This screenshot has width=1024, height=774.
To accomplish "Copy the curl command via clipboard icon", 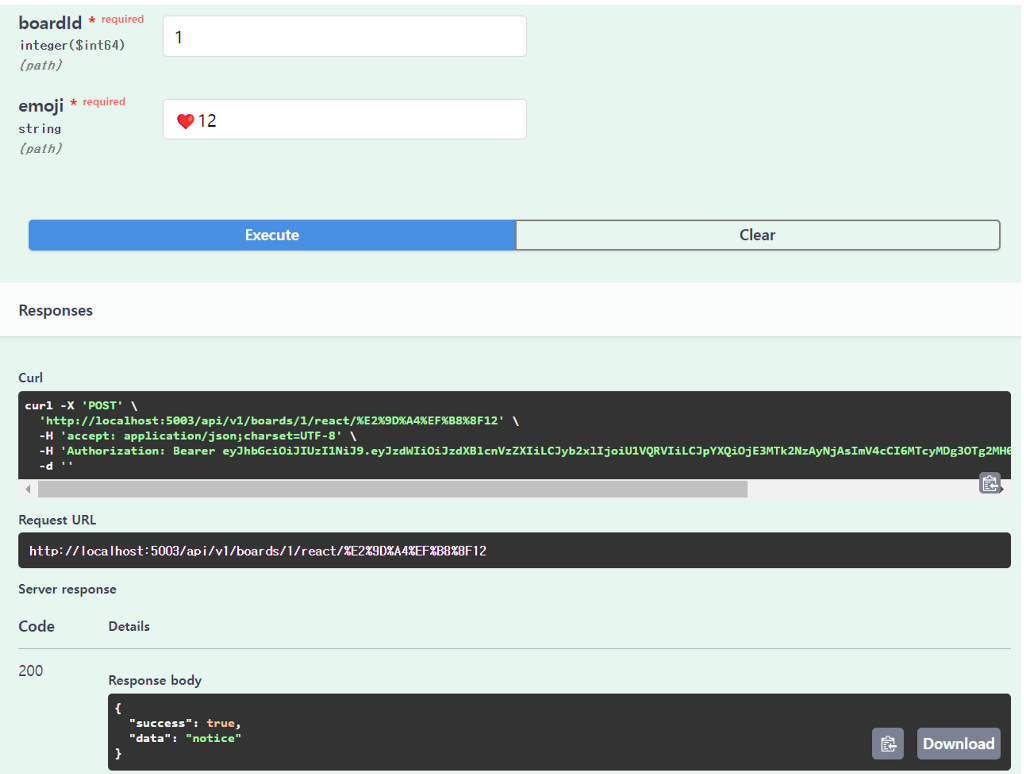I will (990, 483).
